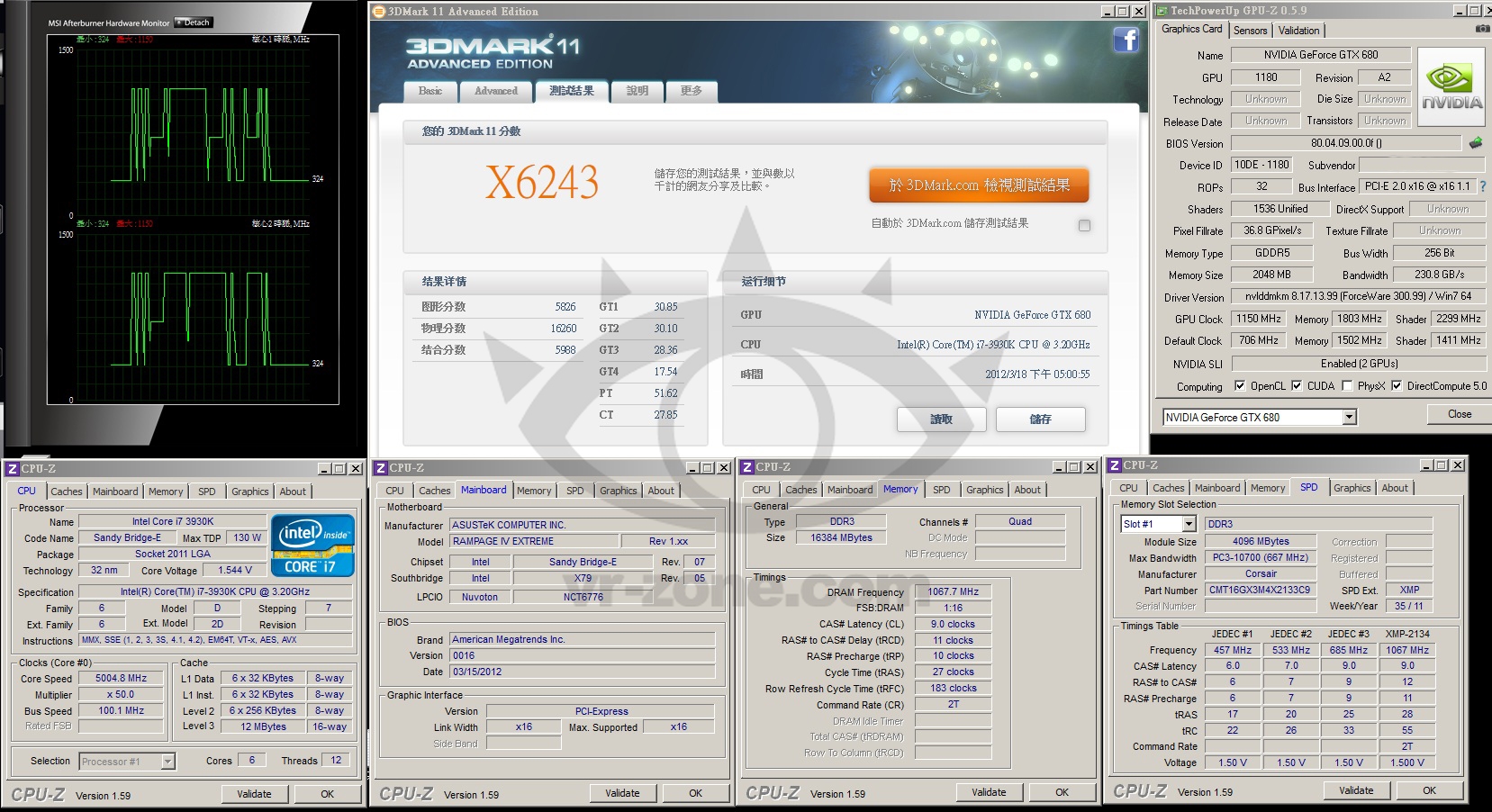
Task: Click the BIOS date field 03/15/2012
Action: click(583, 672)
